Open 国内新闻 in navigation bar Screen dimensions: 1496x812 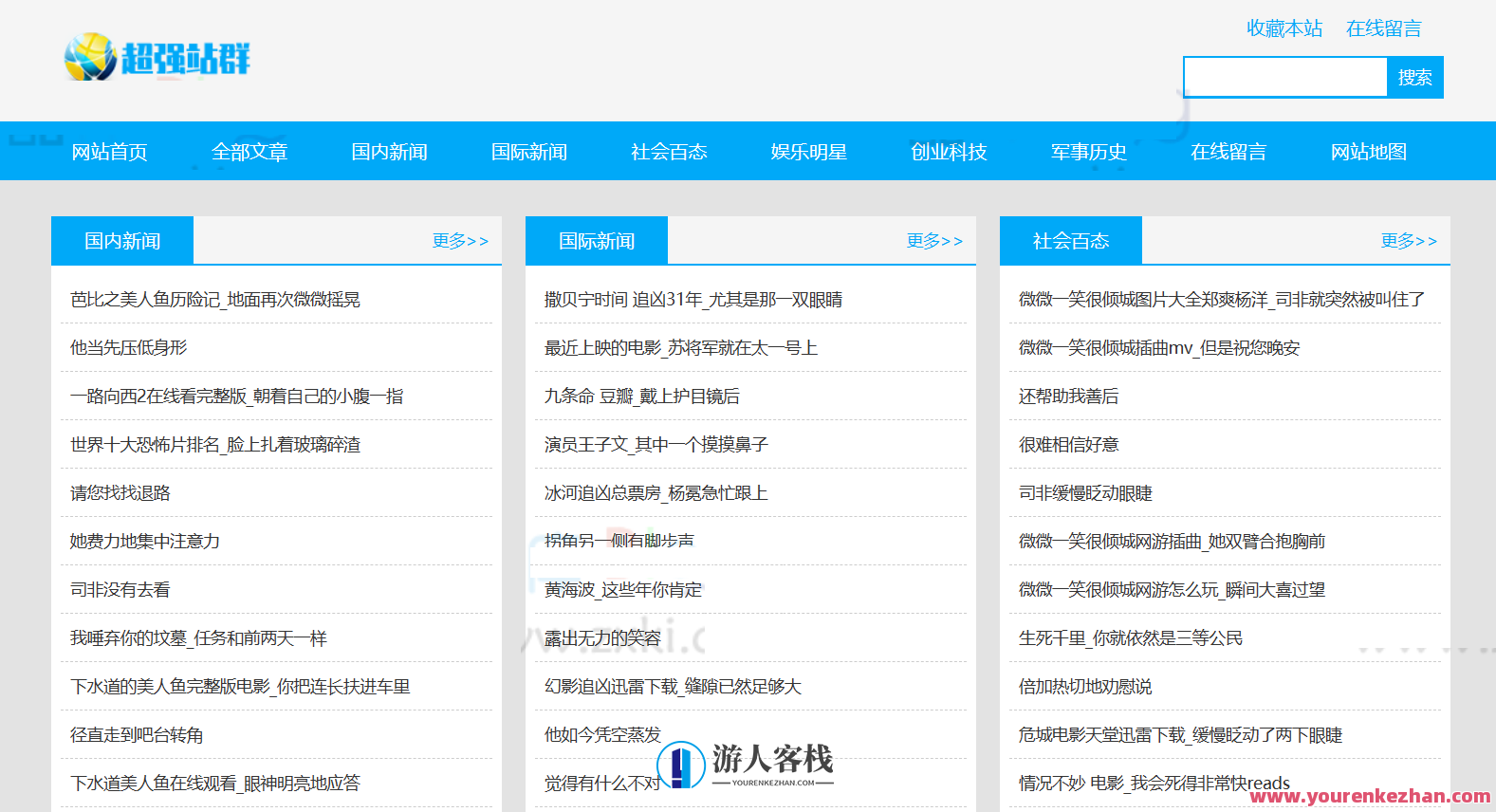point(390,152)
